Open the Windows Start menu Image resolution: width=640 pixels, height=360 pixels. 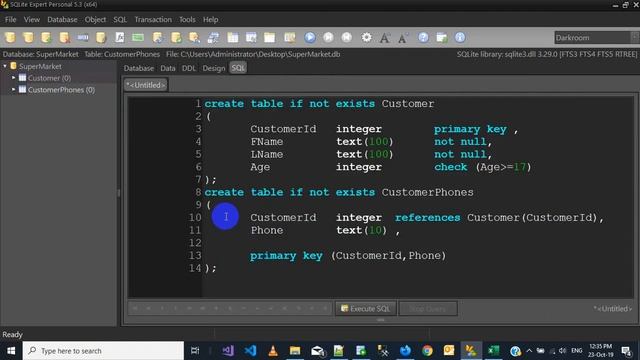tap(11, 351)
